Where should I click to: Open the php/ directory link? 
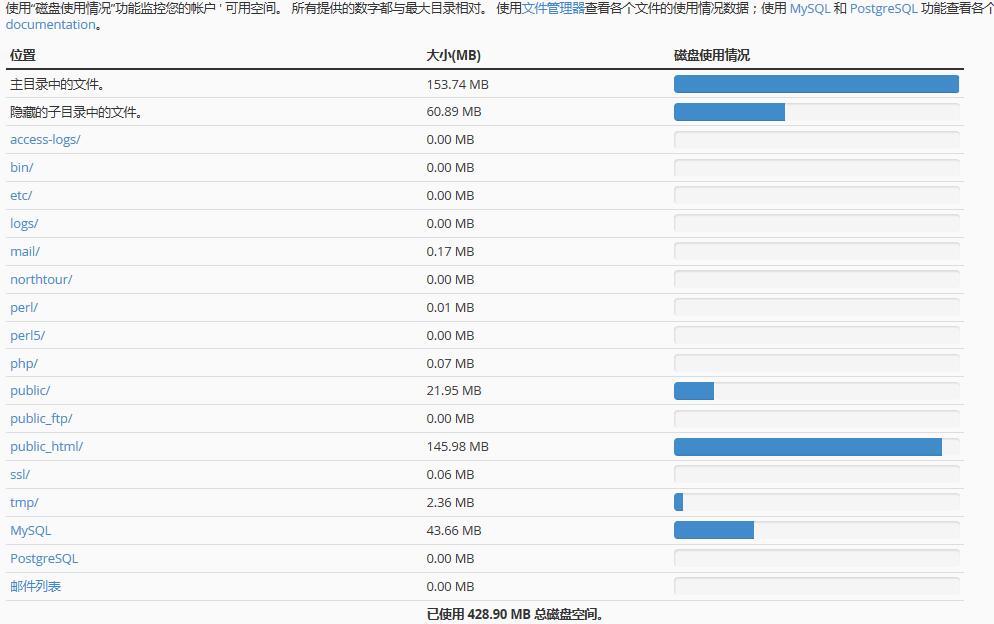coord(23,363)
